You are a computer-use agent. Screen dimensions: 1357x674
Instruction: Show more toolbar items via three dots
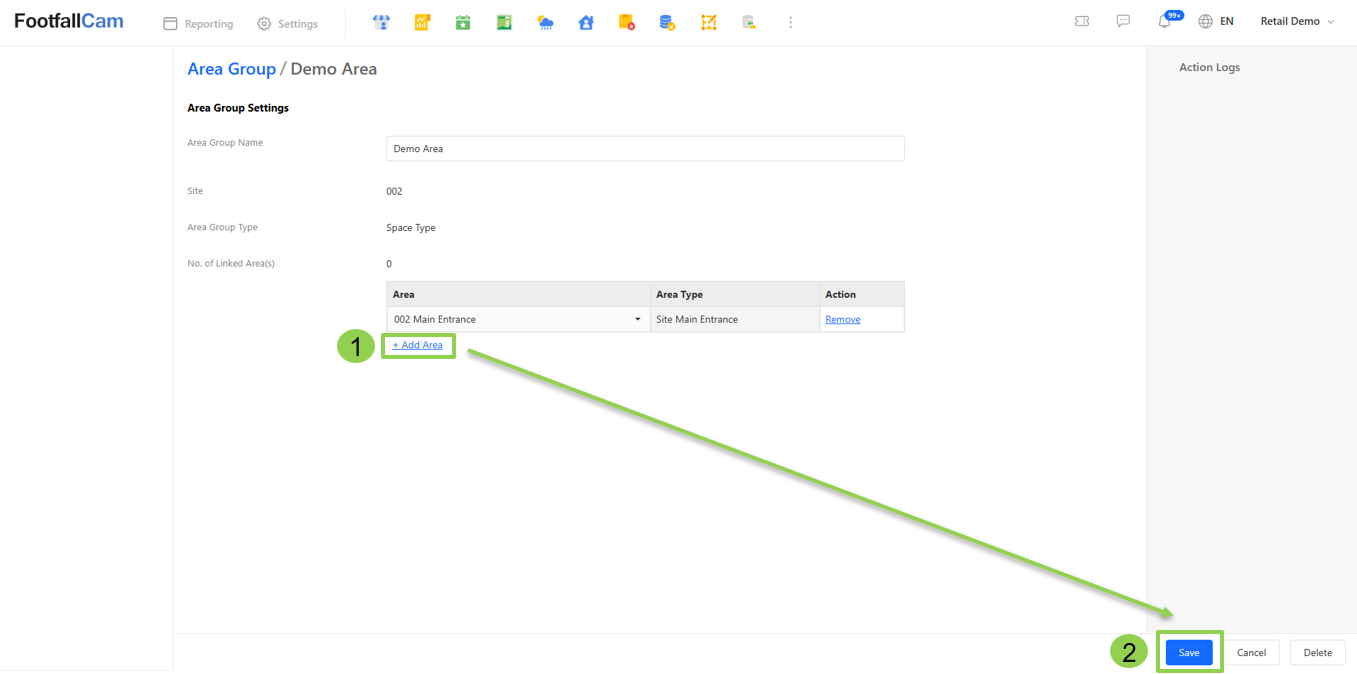click(x=790, y=22)
